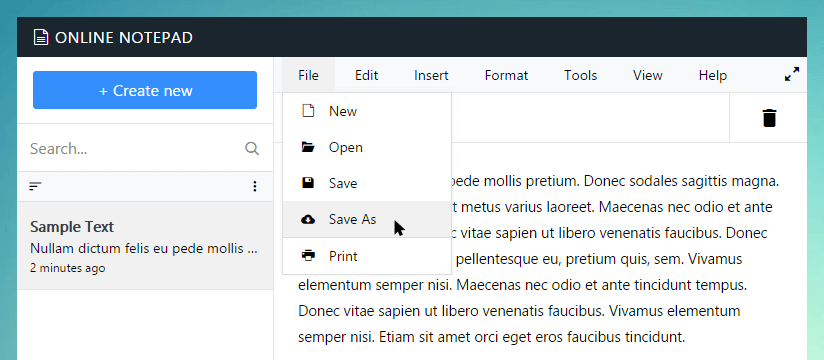Click the blank page New icon
The width and height of the screenshot is (824, 360).
click(308, 111)
